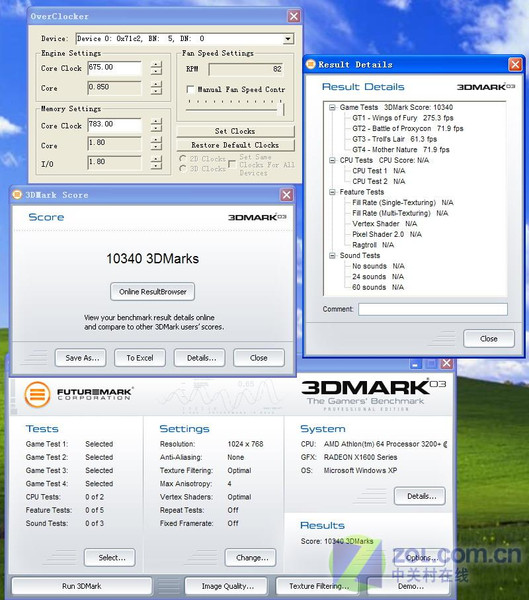Select GT3 - Troll's Lair row
Image resolution: width=529 pixels, height=600 pixels.
click(395, 139)
